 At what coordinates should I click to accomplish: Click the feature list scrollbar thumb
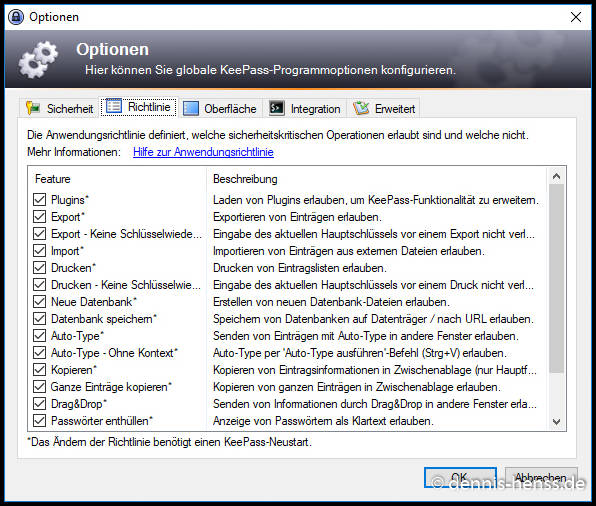(556, 278)
